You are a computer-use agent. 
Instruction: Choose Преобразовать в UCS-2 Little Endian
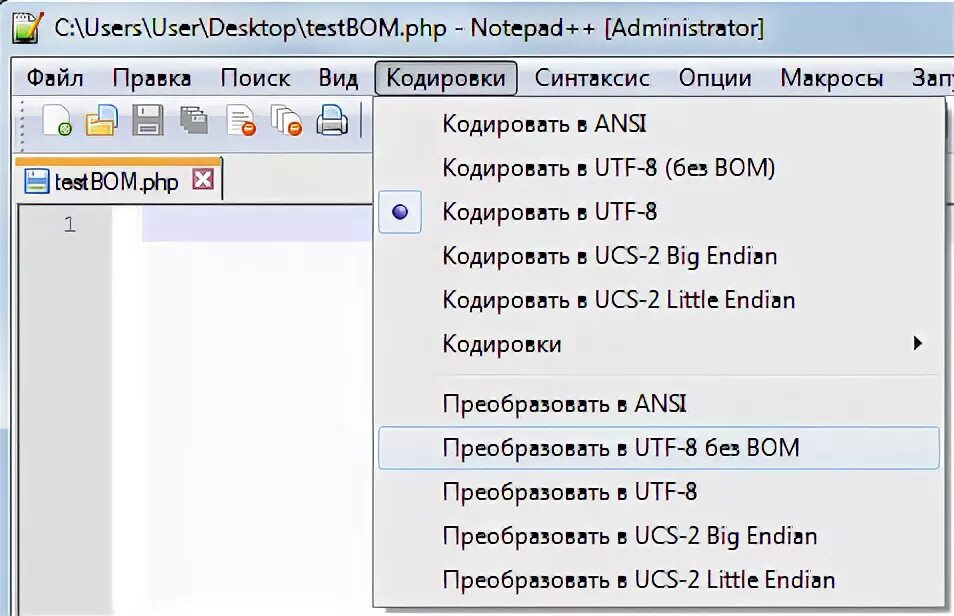(x=659, y=580)
